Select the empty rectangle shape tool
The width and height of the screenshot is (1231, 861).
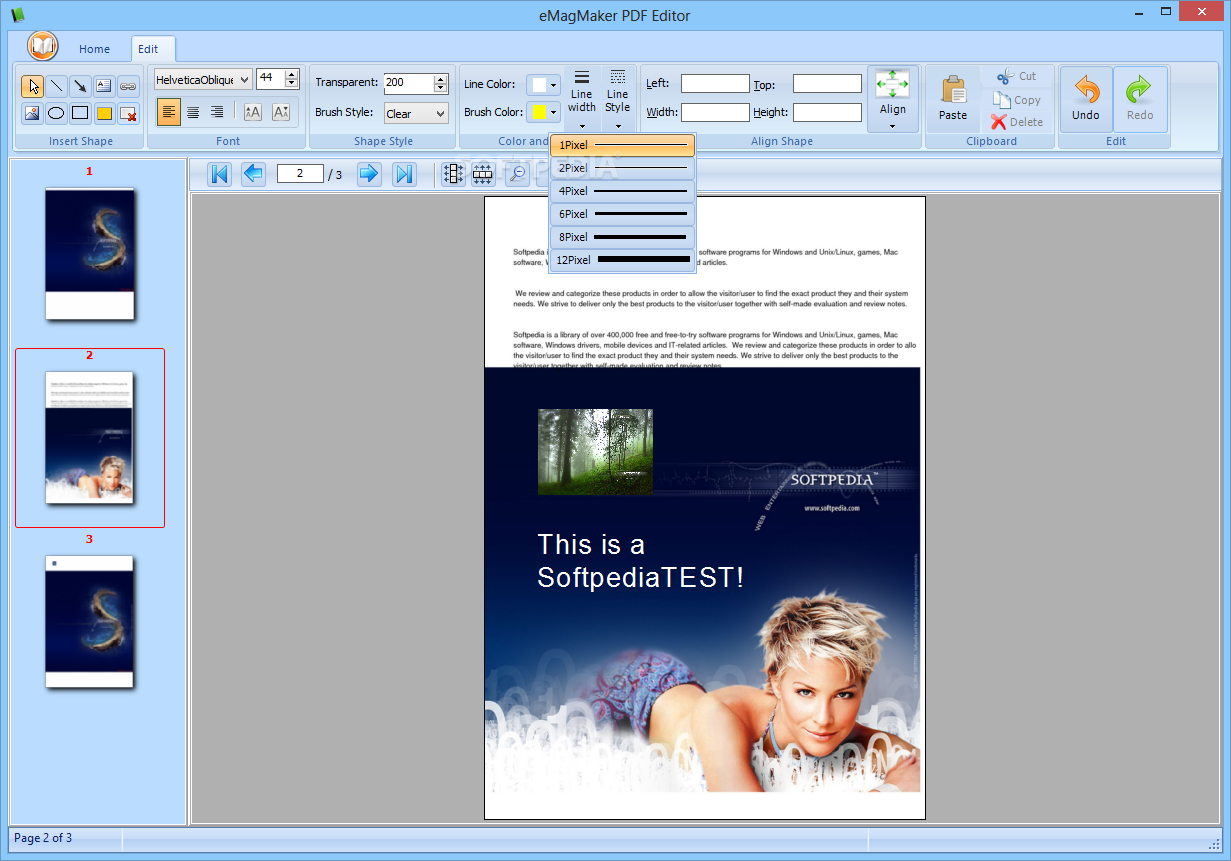(x=80, y=113)
